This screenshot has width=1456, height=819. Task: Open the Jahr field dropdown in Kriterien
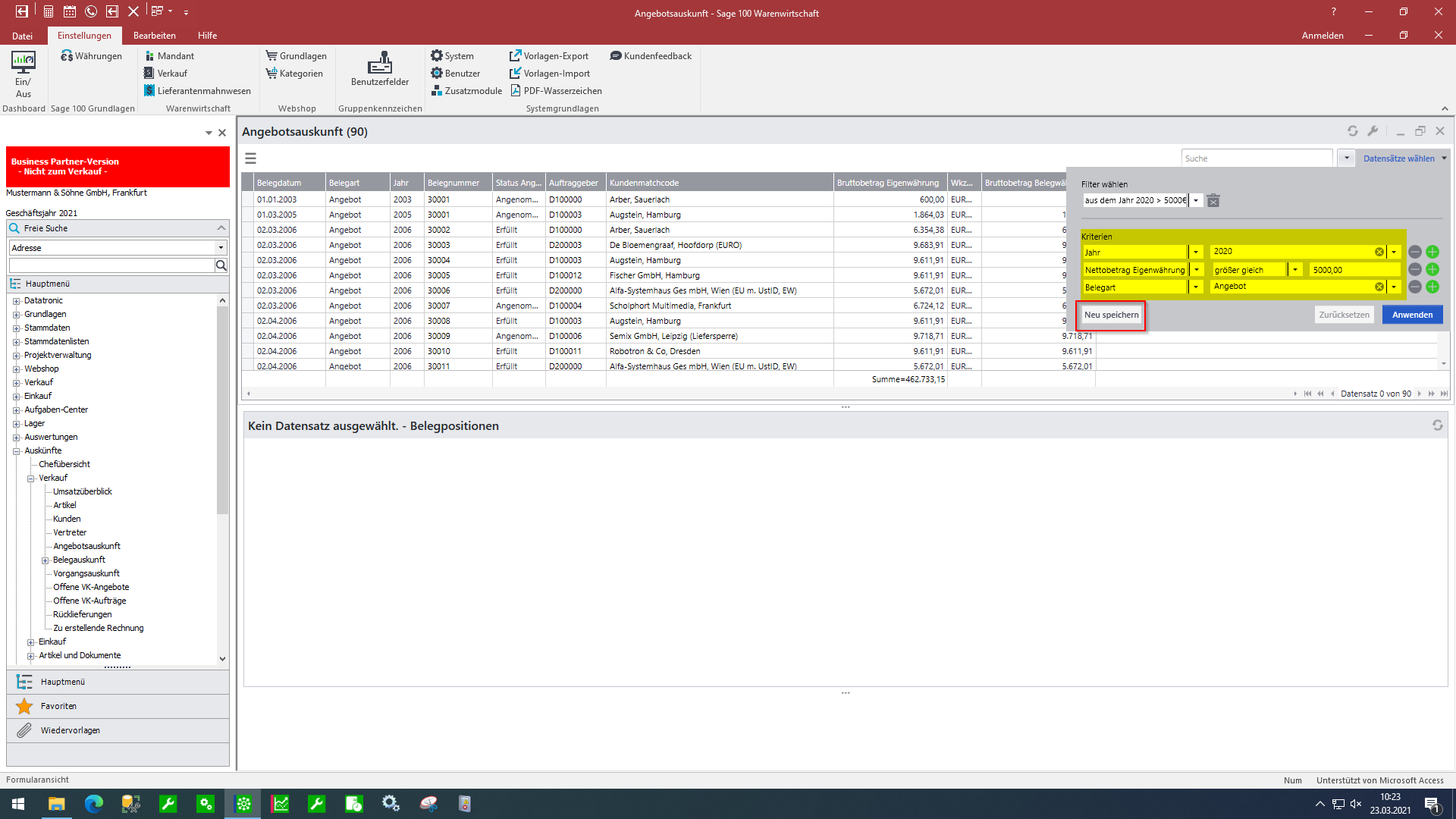(1196, 252)
